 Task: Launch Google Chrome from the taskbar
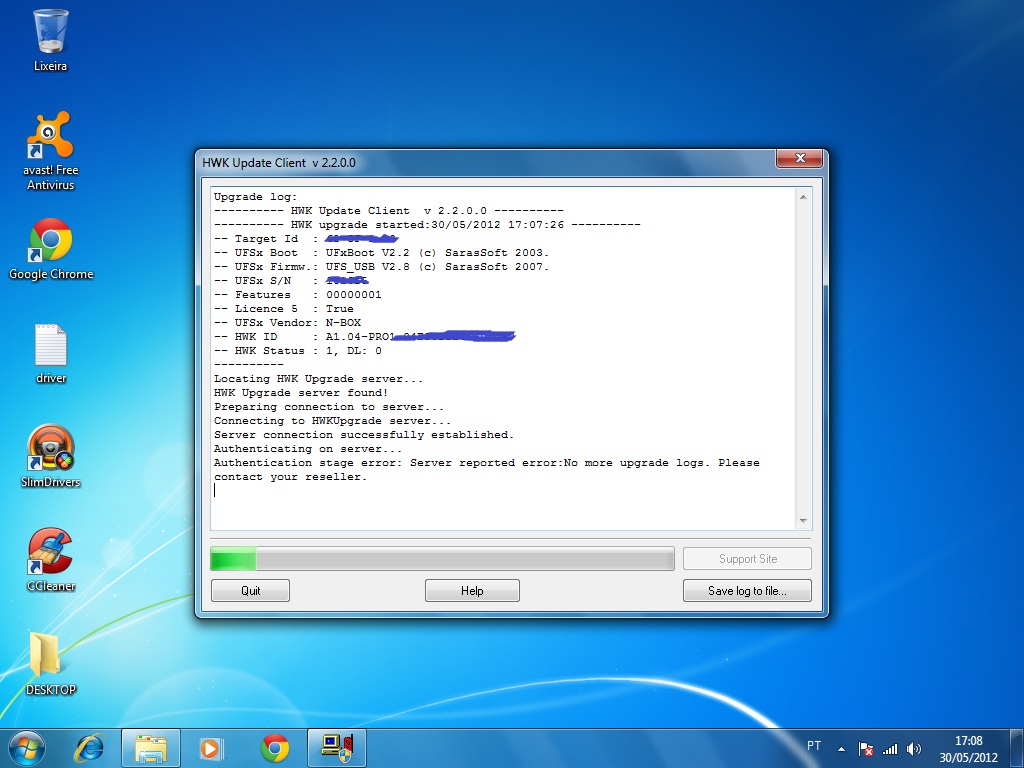(x=275, y=748)
